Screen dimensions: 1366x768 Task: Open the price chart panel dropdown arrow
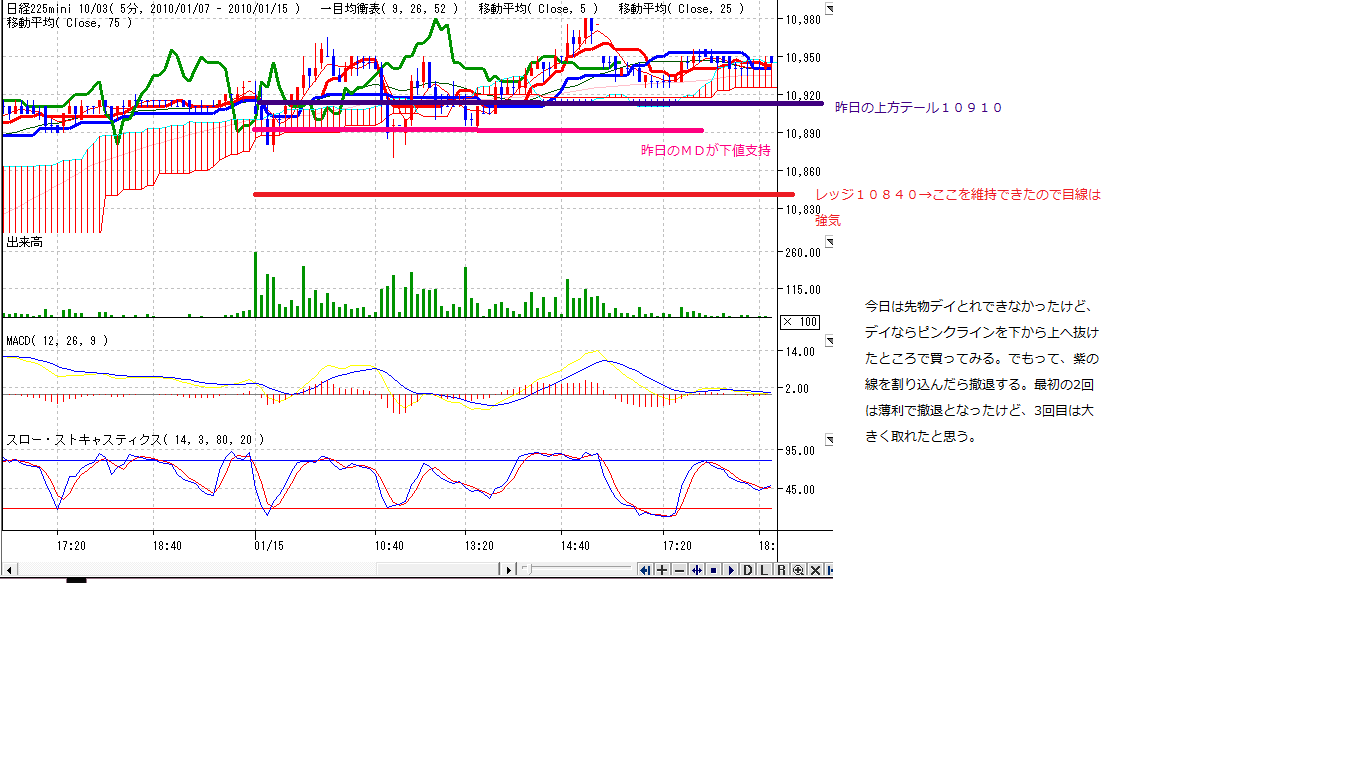828,9
